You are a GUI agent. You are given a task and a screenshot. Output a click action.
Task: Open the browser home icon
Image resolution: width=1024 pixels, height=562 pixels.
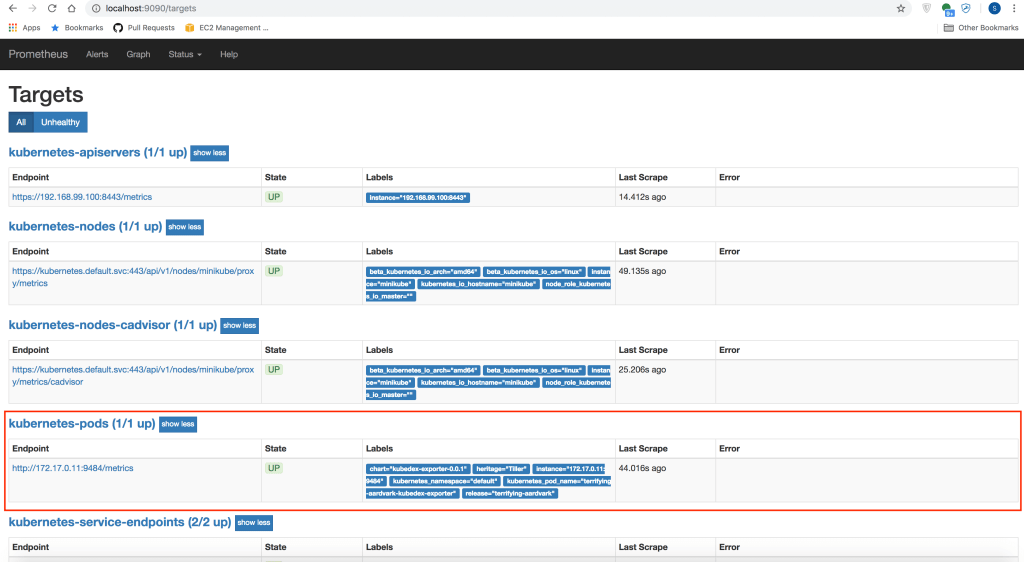click(x=71, y=8)
